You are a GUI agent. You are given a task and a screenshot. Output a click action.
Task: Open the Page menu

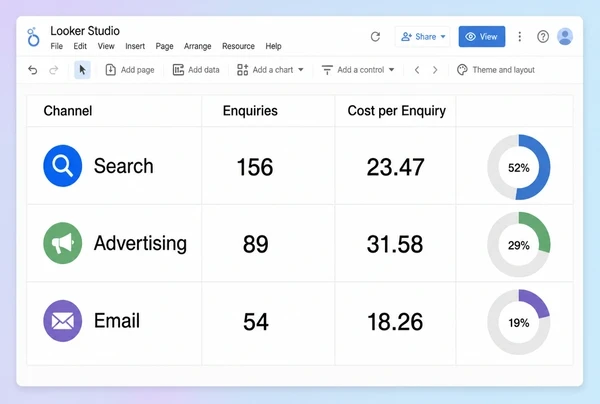[164, 46]
